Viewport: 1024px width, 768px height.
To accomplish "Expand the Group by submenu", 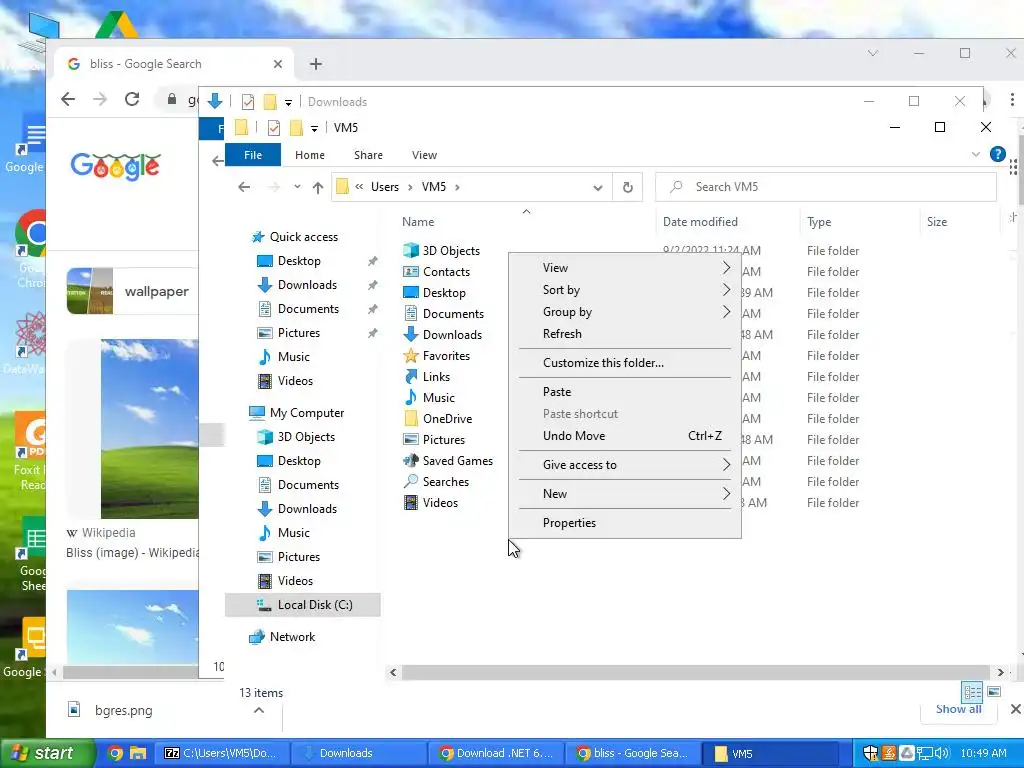I will [x=624, y=312].
